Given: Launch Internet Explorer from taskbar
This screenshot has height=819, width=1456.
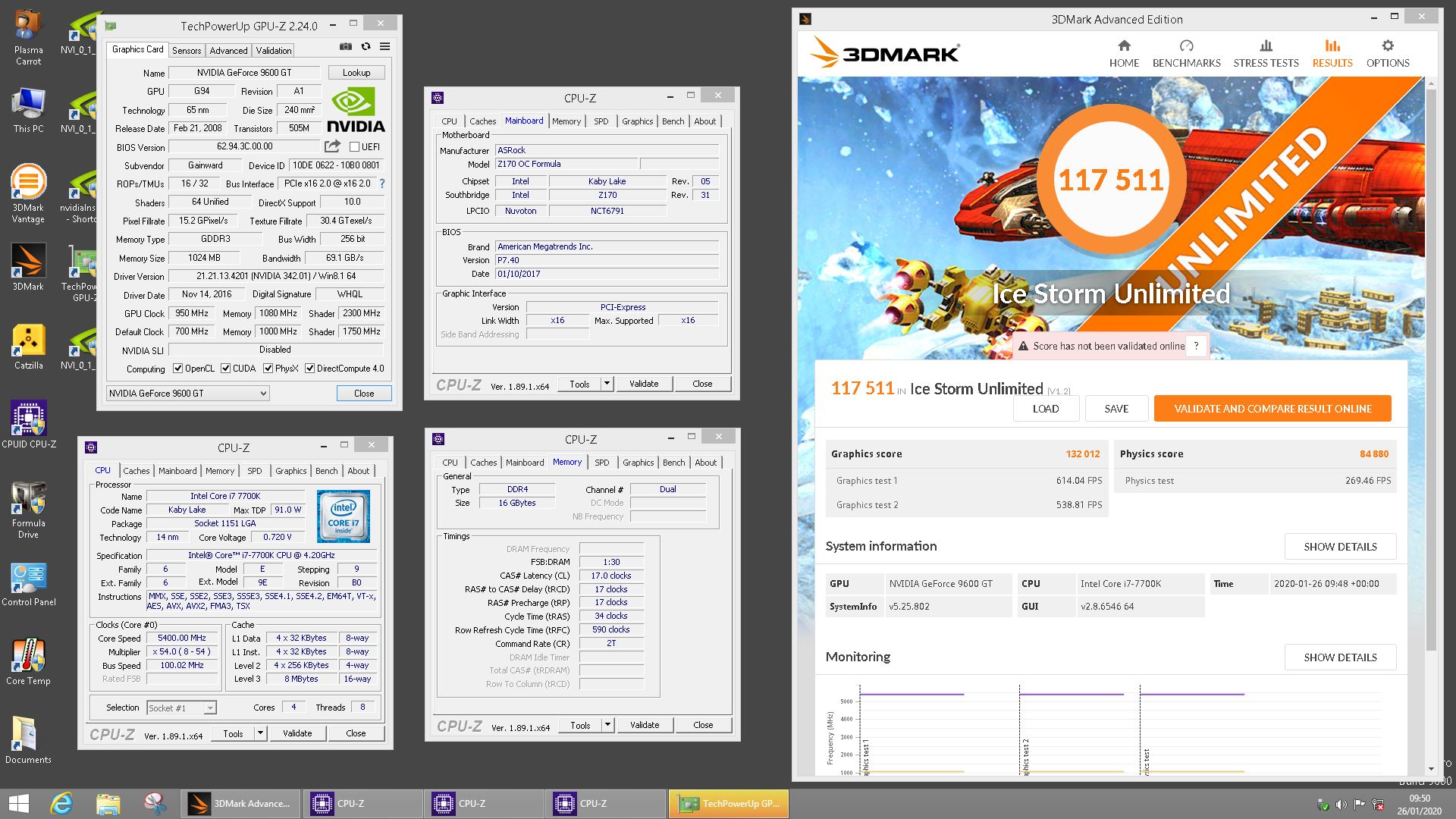Looking at the screenshot, I should [61, 804].
